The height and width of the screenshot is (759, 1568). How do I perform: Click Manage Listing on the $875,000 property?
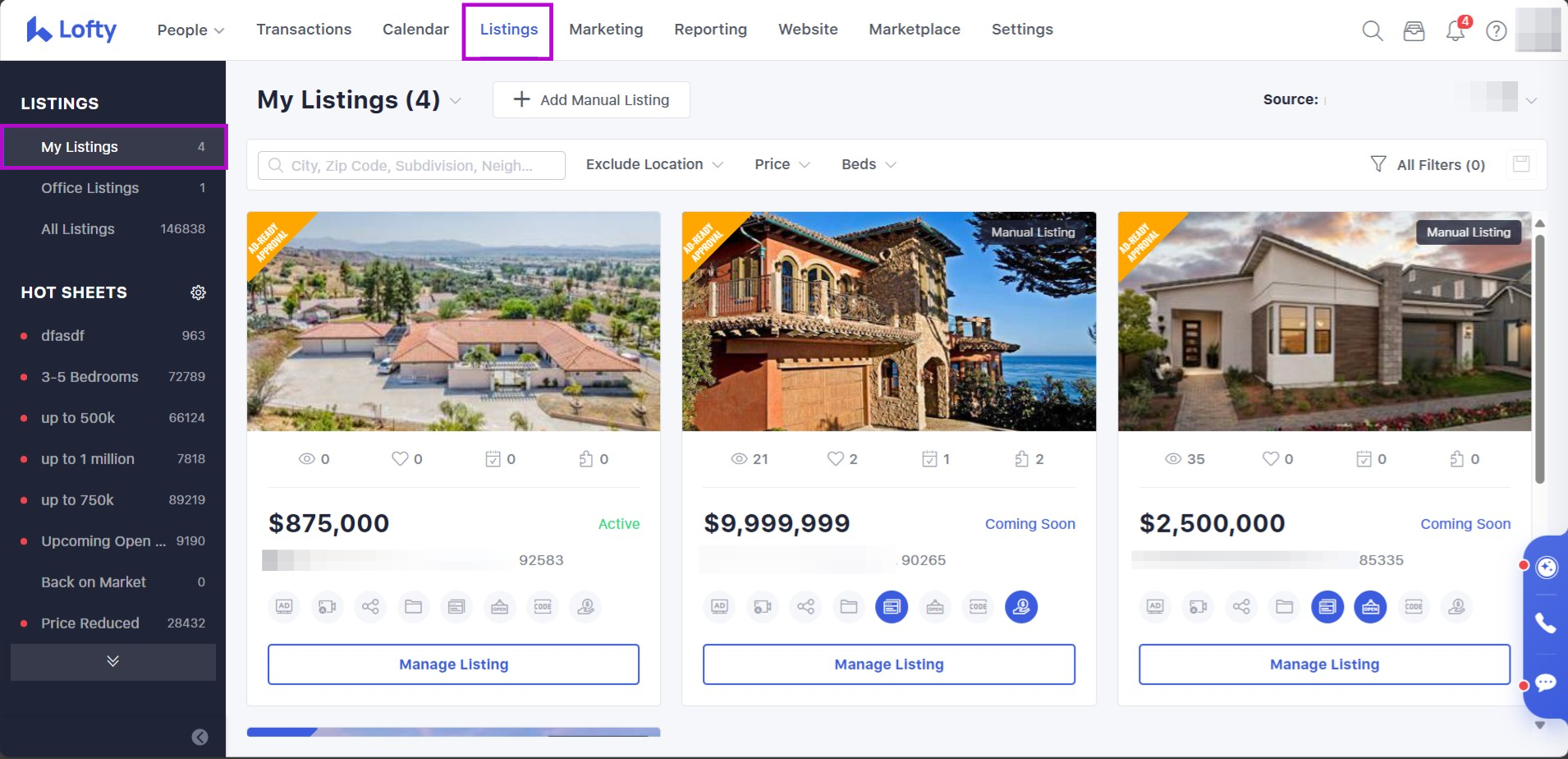(x=452, y=664)
